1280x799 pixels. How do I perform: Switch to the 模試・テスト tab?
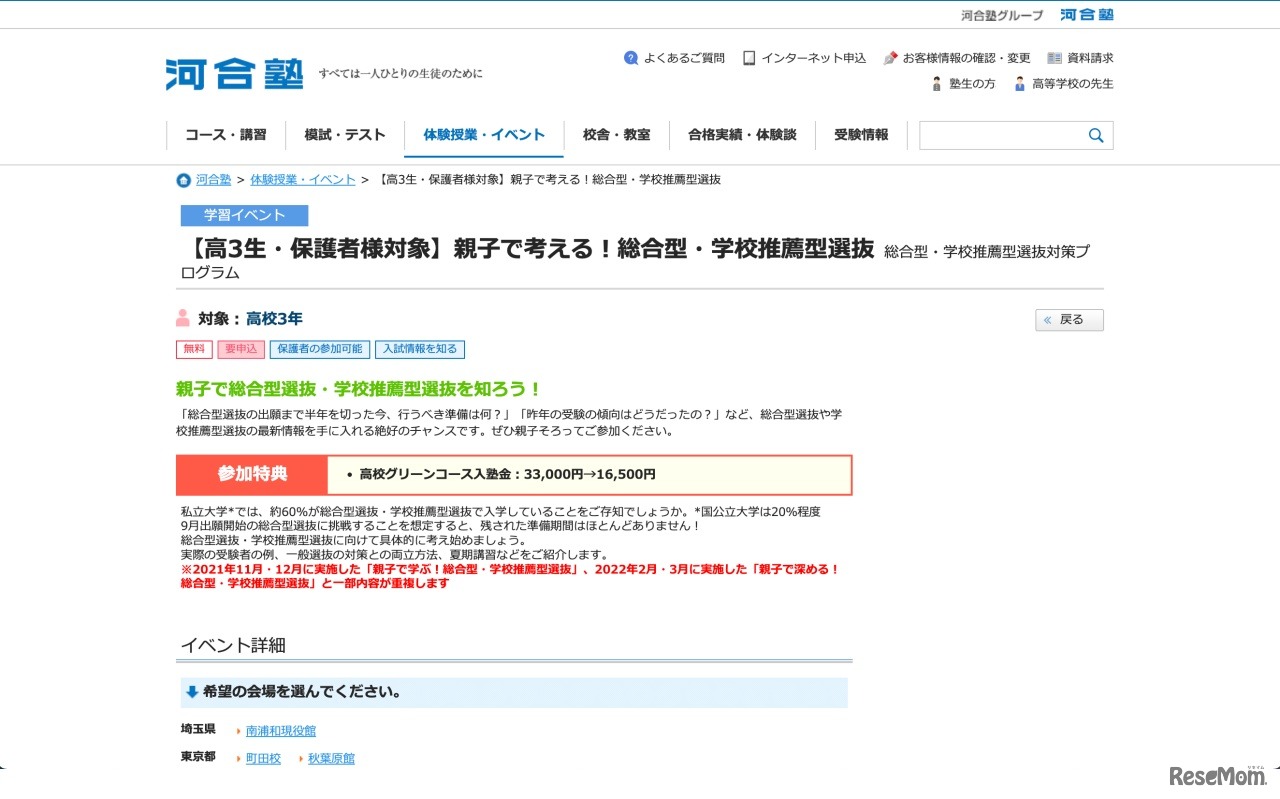pyautogui.click(x=345, y=134)
